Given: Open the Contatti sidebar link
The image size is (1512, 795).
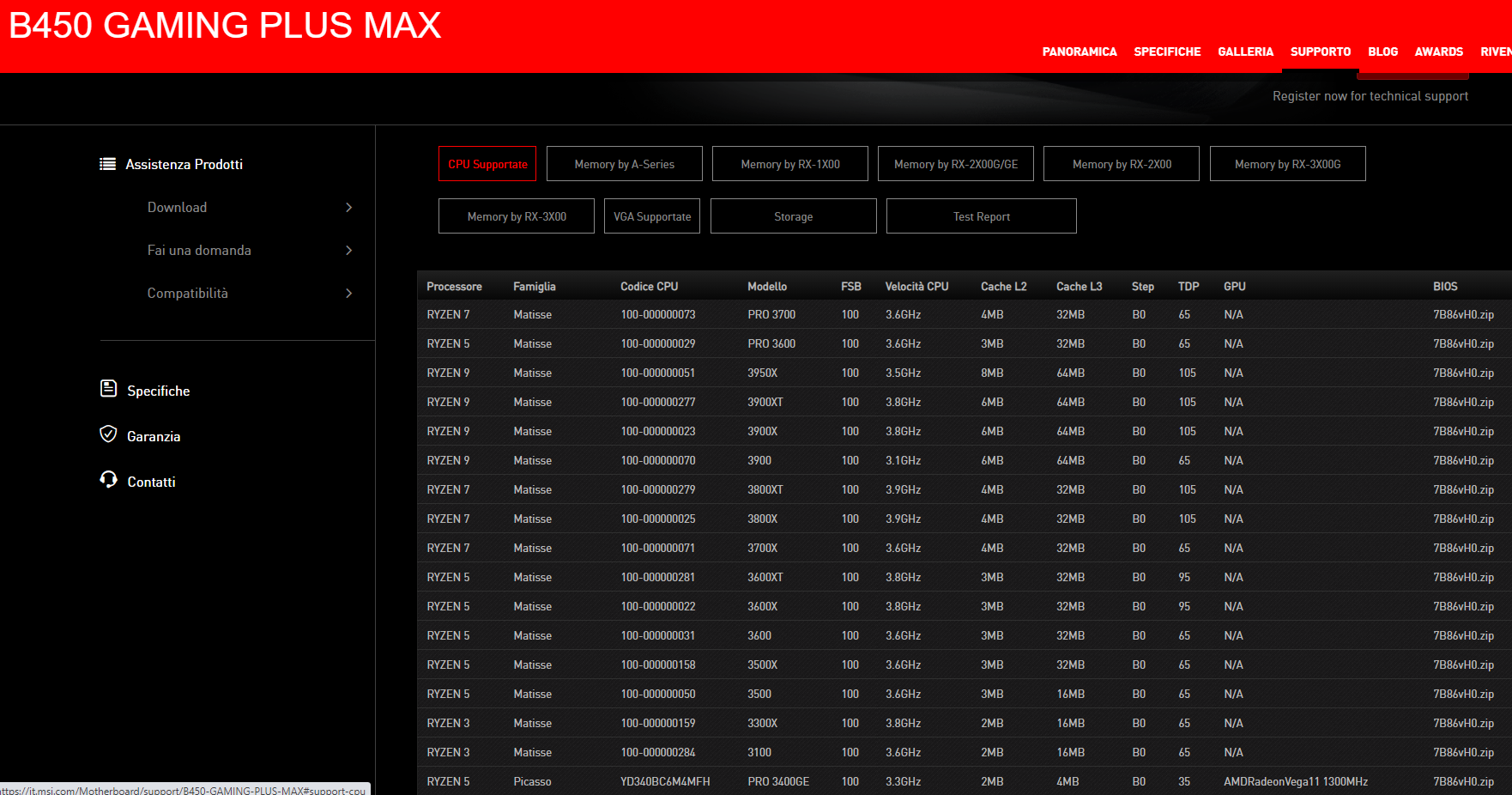Looking at the screenshot, I should (x=151, y=482).
